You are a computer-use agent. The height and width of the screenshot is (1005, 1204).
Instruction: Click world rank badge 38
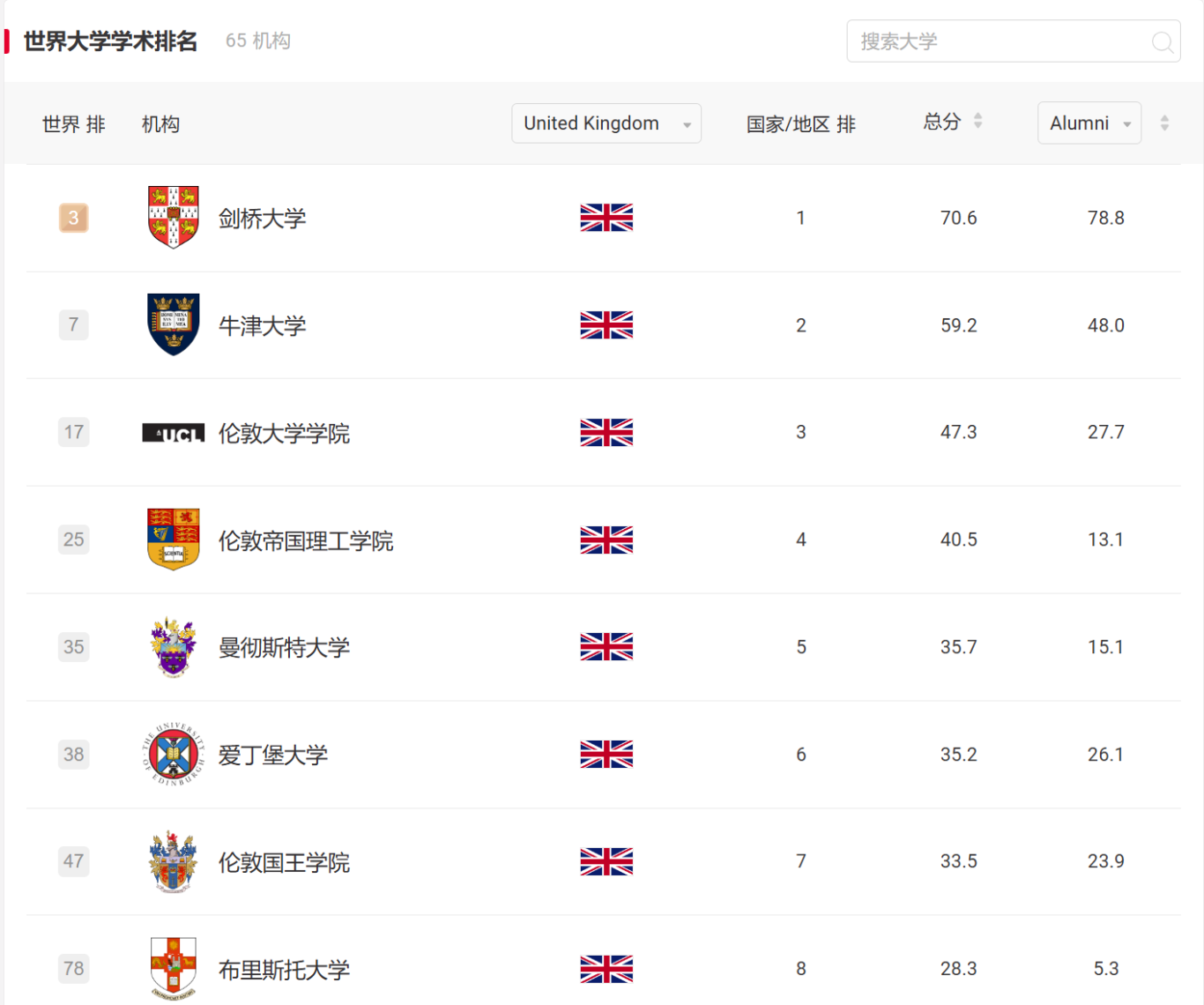pyautogui.click(x=74, y=755)
